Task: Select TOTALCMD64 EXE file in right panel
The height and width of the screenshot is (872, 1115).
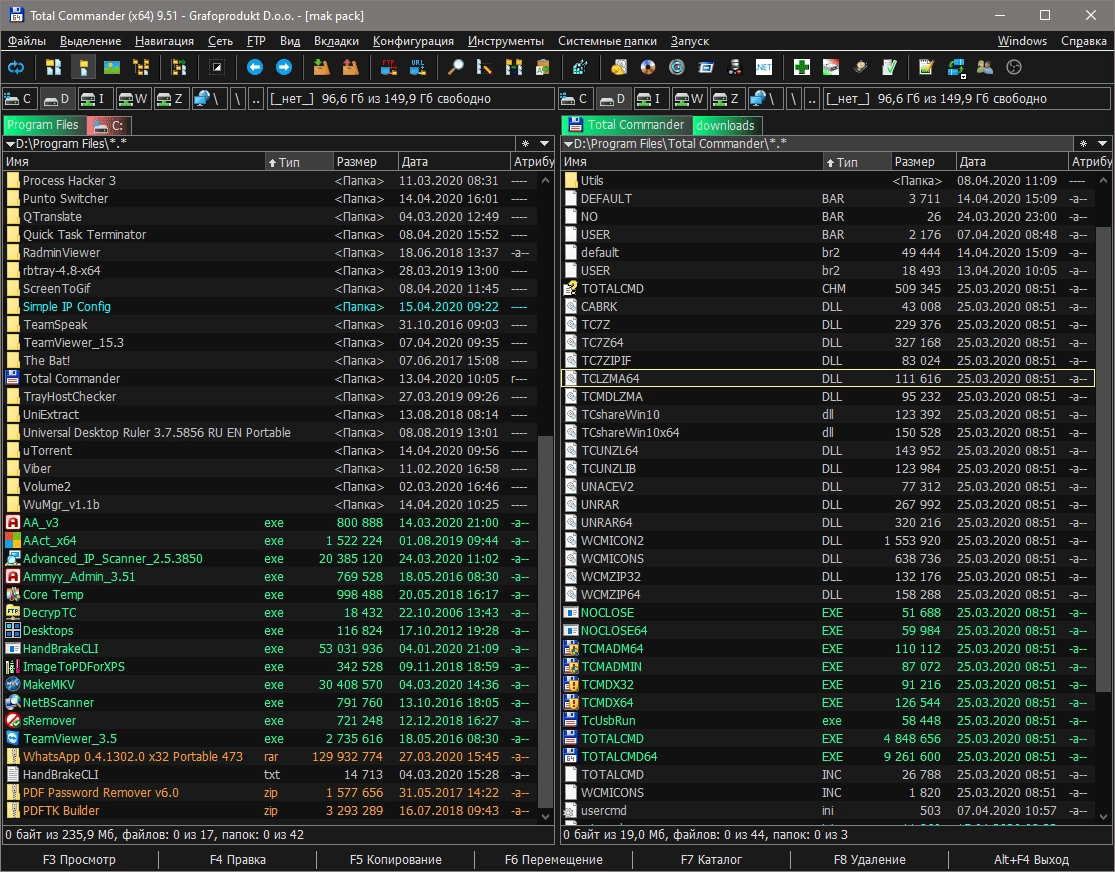Action: click(828, 757)
